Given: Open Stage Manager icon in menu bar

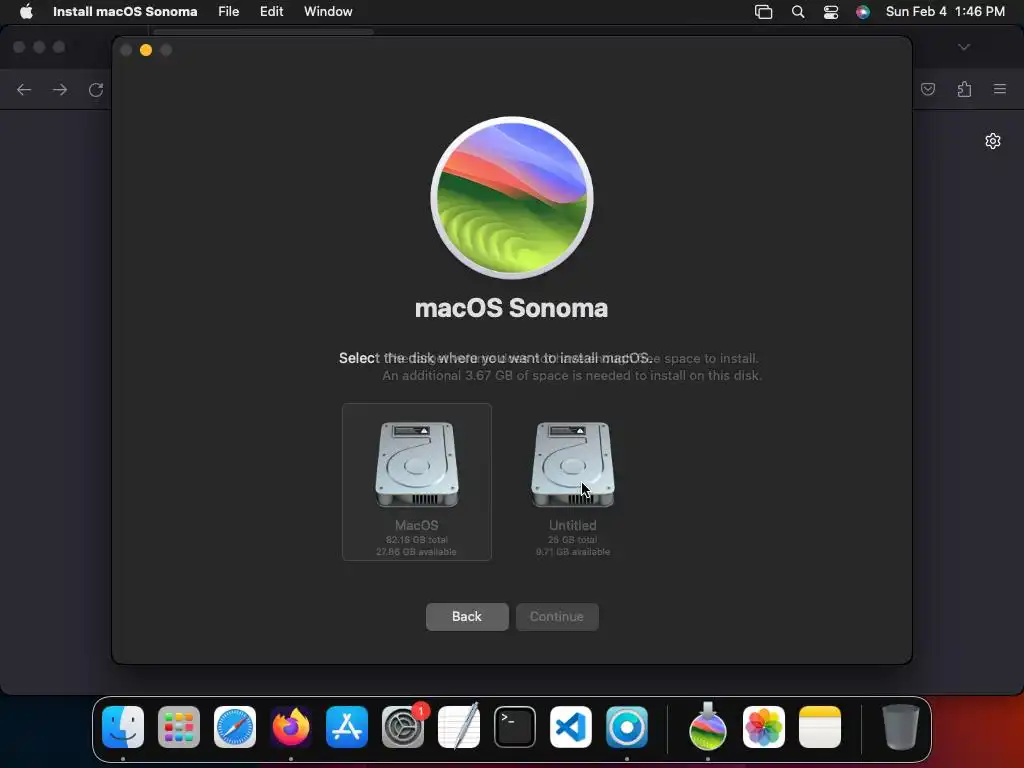Looking at the screenshot, I should click(763, 12).
